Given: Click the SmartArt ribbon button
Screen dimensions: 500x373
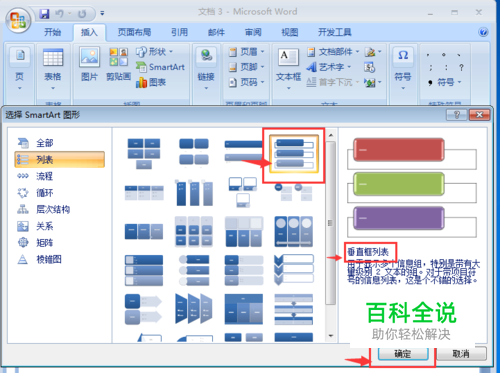Looking at the screenshot, I should pos(160,67).
